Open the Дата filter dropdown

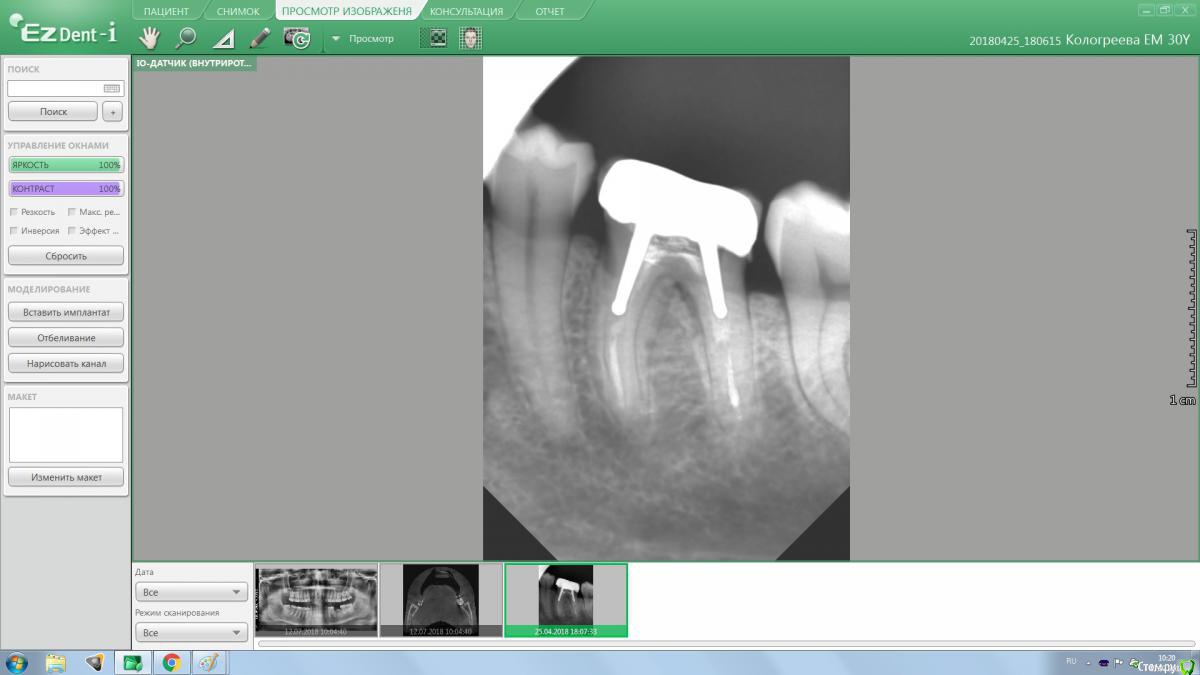pyautogui.click(x=191, y=592)
